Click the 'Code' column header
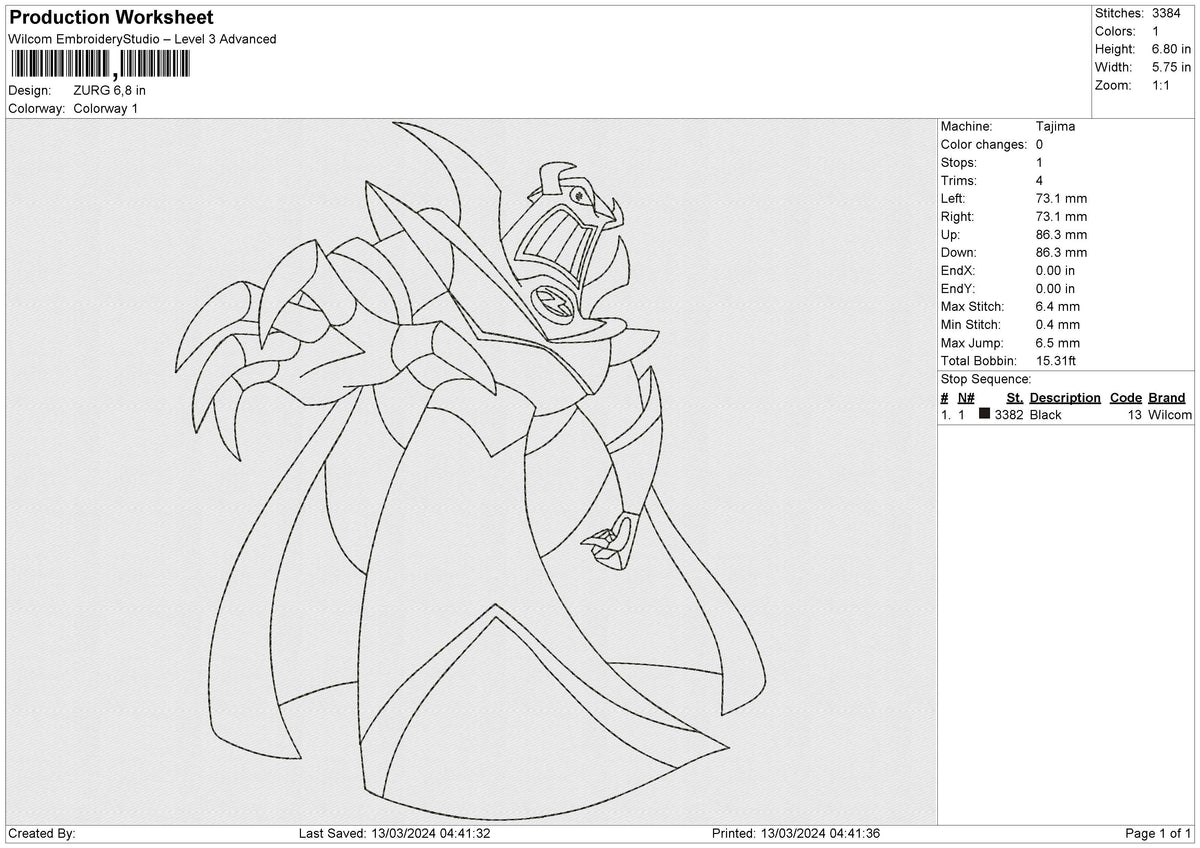This screenshot has height=848, width=1200. coord(1126,397)
